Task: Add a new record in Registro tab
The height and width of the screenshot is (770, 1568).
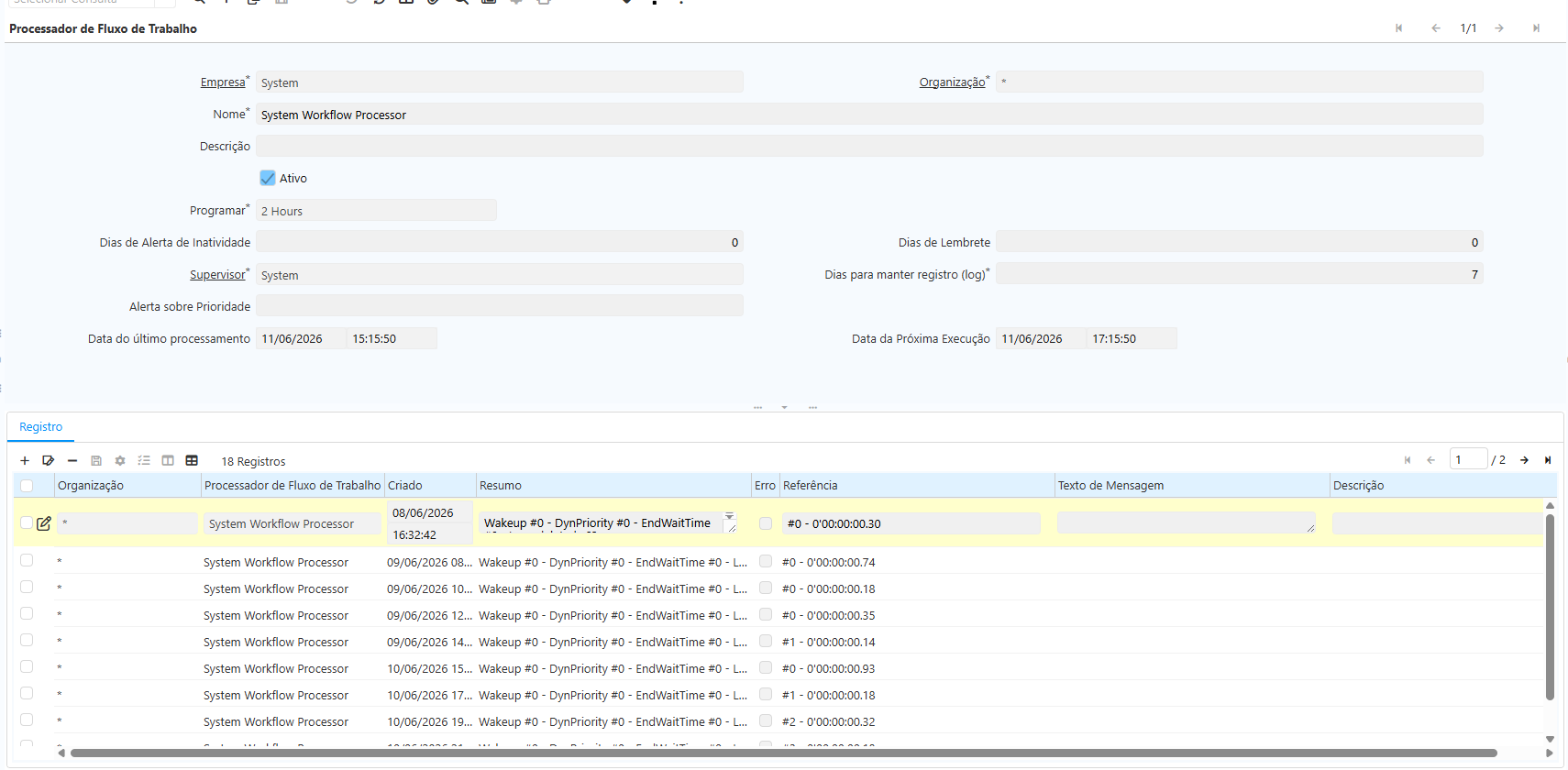Action: click(25, 461)
